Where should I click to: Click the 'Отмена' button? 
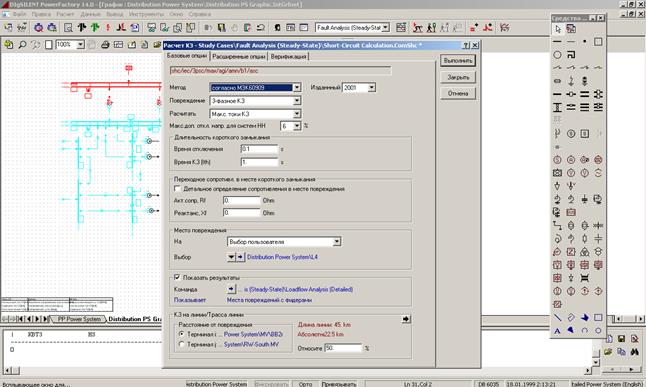pyautogui.click(x=458, y=93)
